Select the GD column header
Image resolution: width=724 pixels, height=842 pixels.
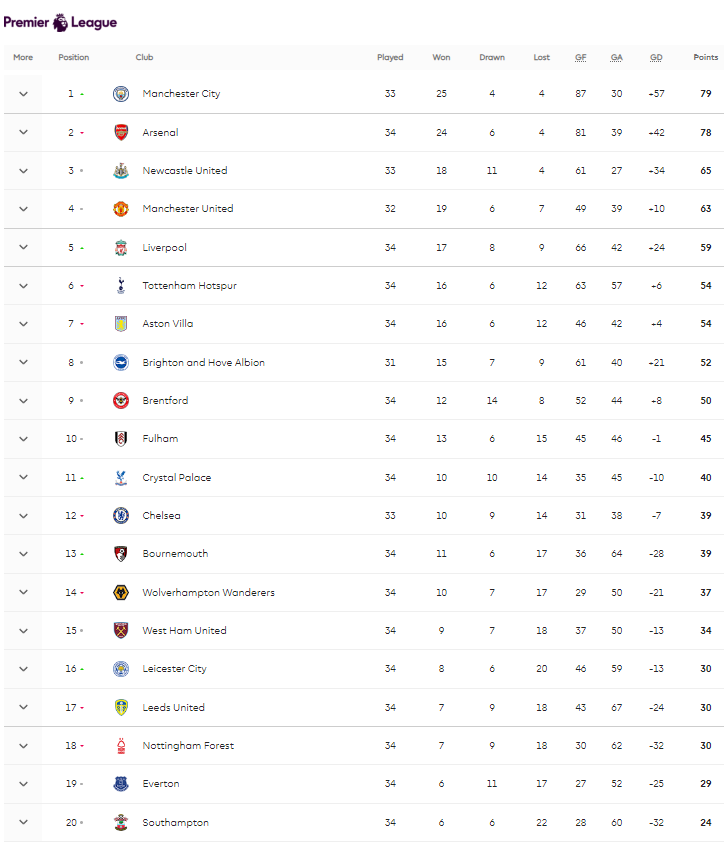[656, 57]
